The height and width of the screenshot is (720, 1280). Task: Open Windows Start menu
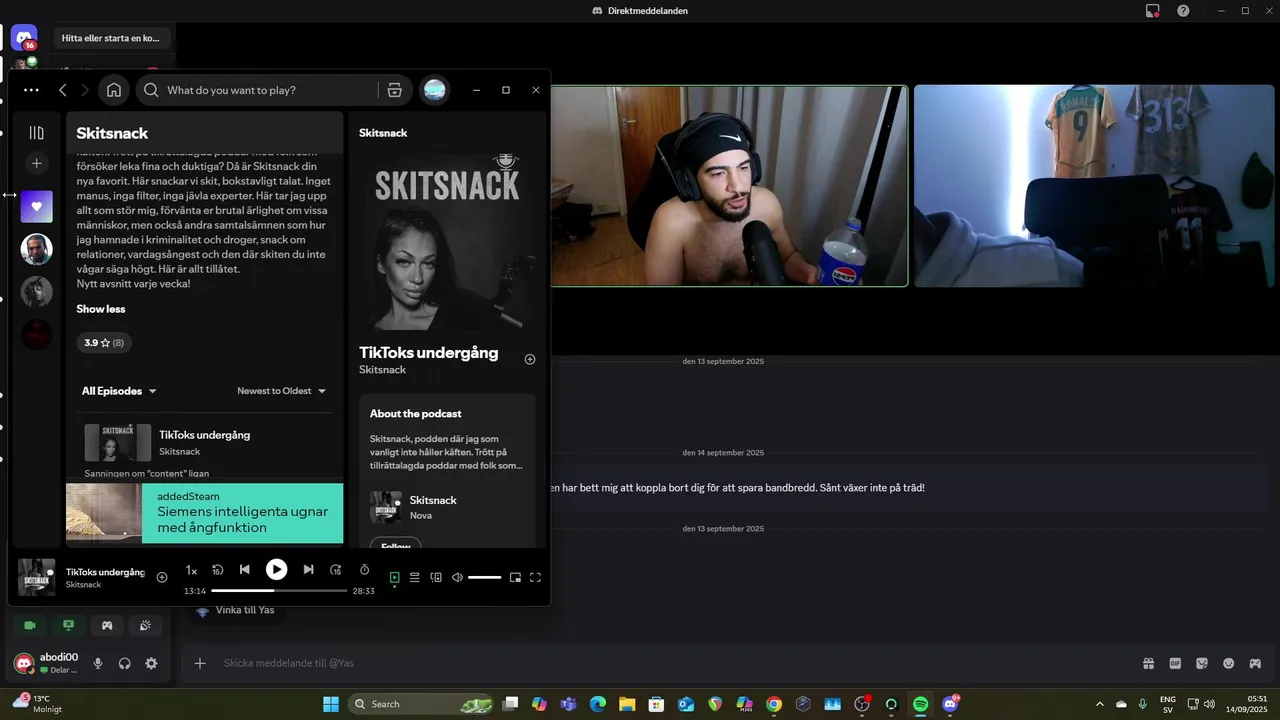coord(330,704)
